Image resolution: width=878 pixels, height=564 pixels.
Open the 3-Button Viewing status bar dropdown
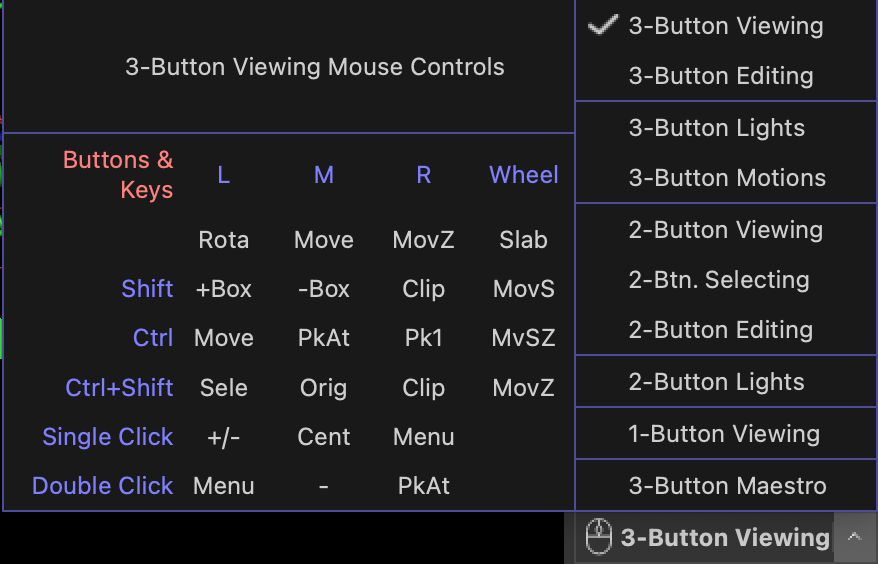pos(725,538)
